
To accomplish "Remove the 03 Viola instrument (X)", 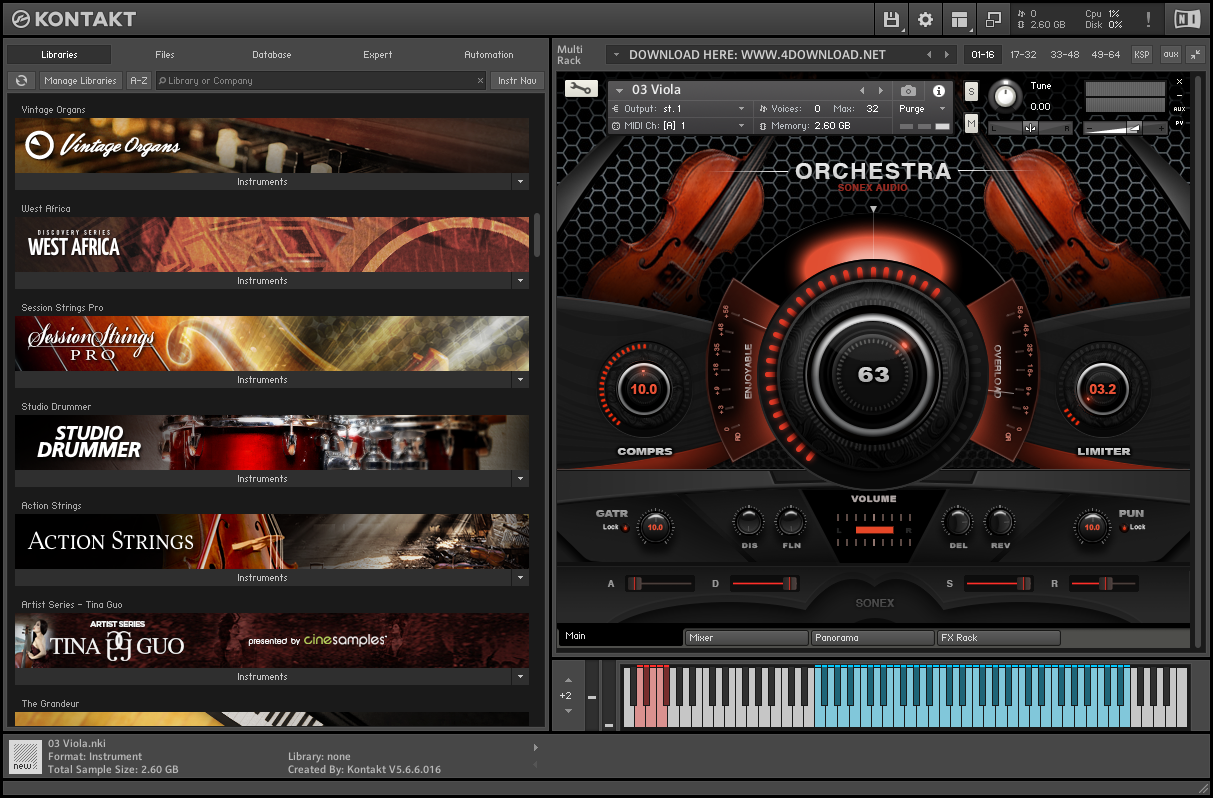I will pos(1179,82).
